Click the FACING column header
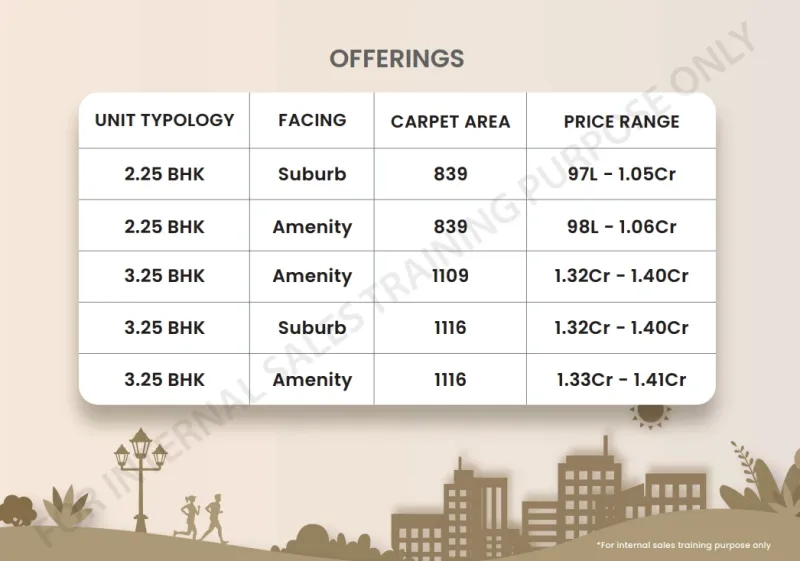This screenshot has height=561, width=800. [312, 120]
